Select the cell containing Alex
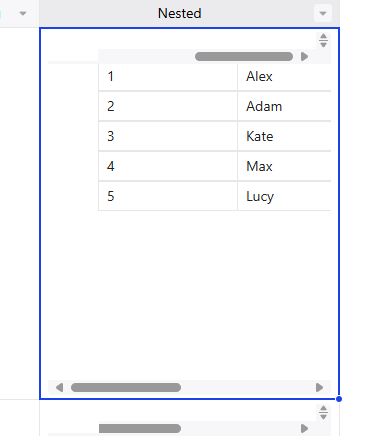Screen dimensions: 385x436 pos(284,77)
